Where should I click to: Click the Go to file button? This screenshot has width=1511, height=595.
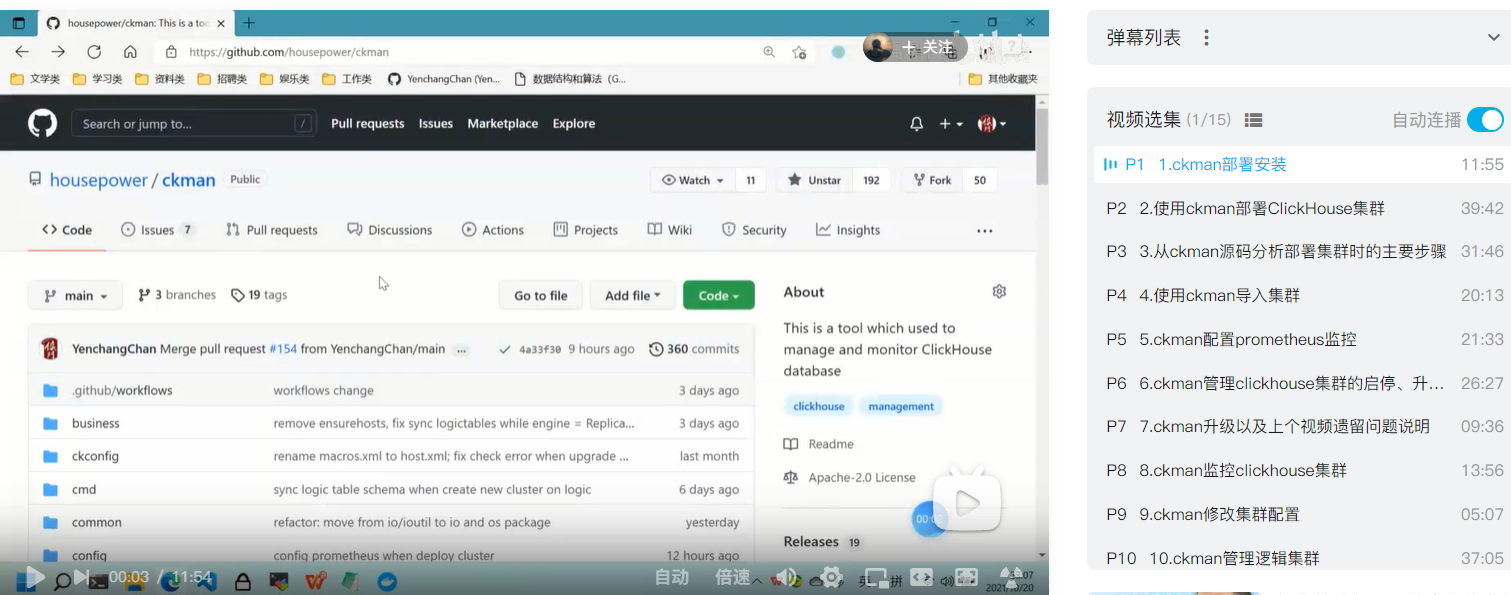[541, 295]
